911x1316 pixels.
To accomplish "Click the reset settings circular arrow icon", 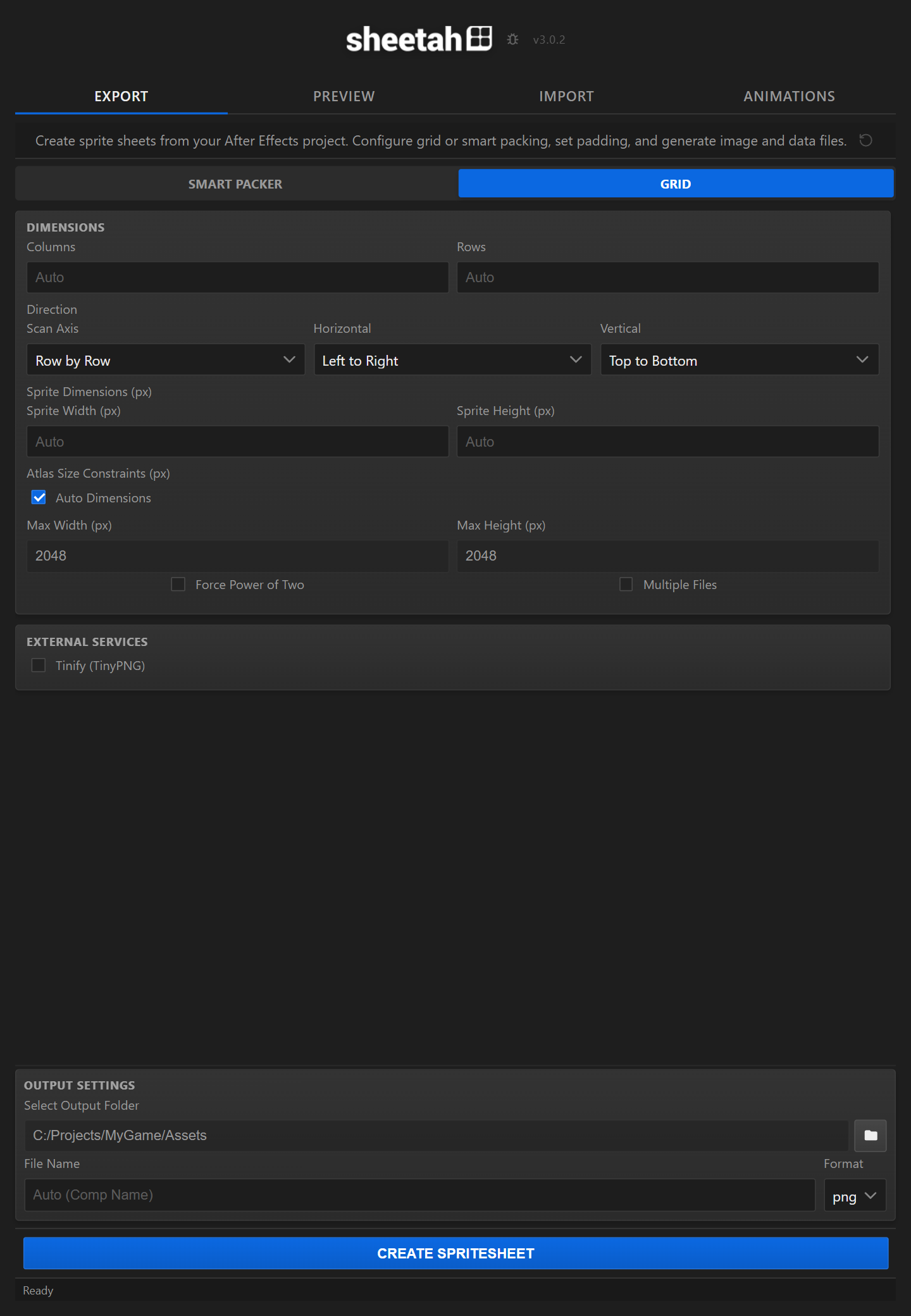I will (x=865, y=140).
